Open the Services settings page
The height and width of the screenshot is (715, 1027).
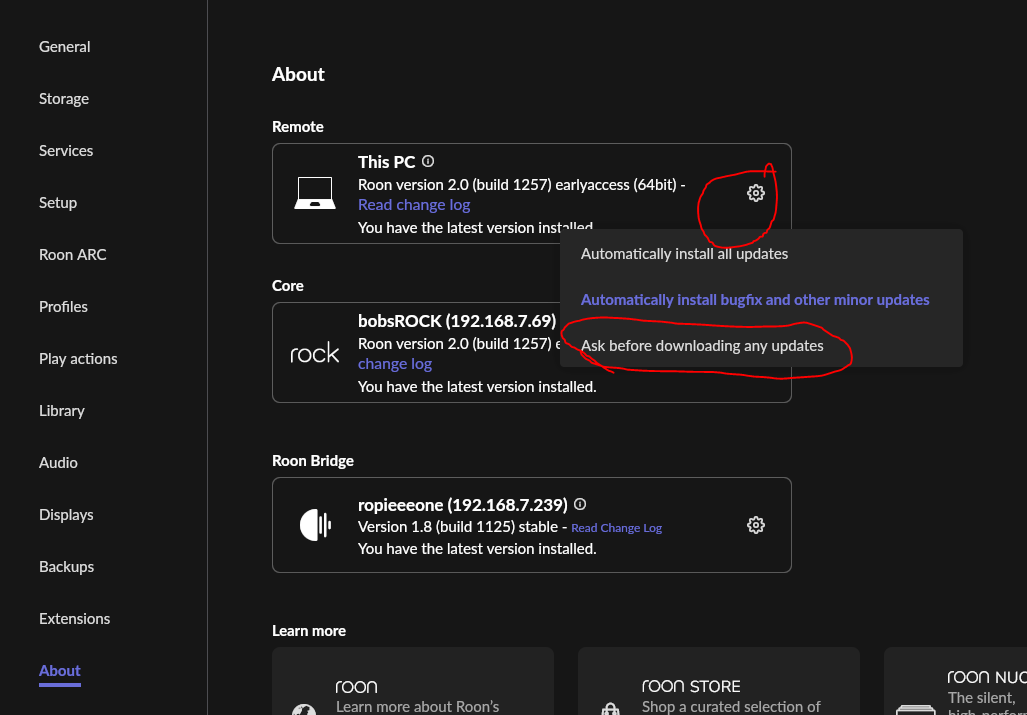click(65, 151)
